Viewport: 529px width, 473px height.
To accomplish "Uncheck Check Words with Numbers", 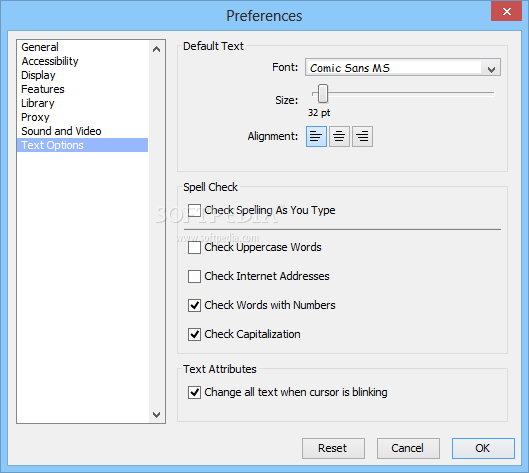I will coord(194,305).
